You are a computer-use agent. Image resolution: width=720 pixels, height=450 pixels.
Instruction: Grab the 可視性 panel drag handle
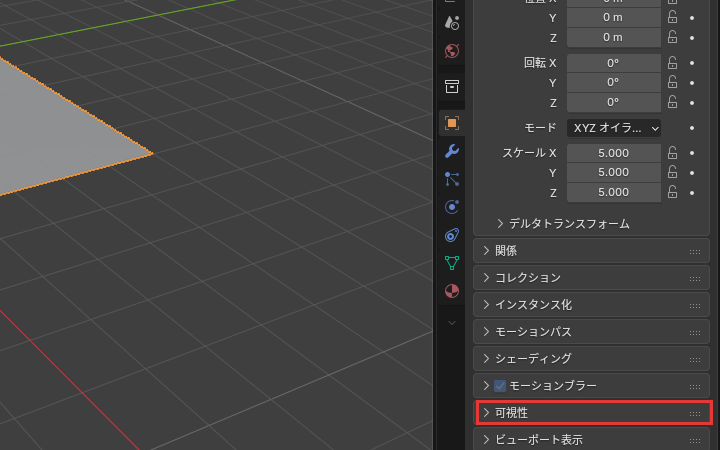[695, 414]
